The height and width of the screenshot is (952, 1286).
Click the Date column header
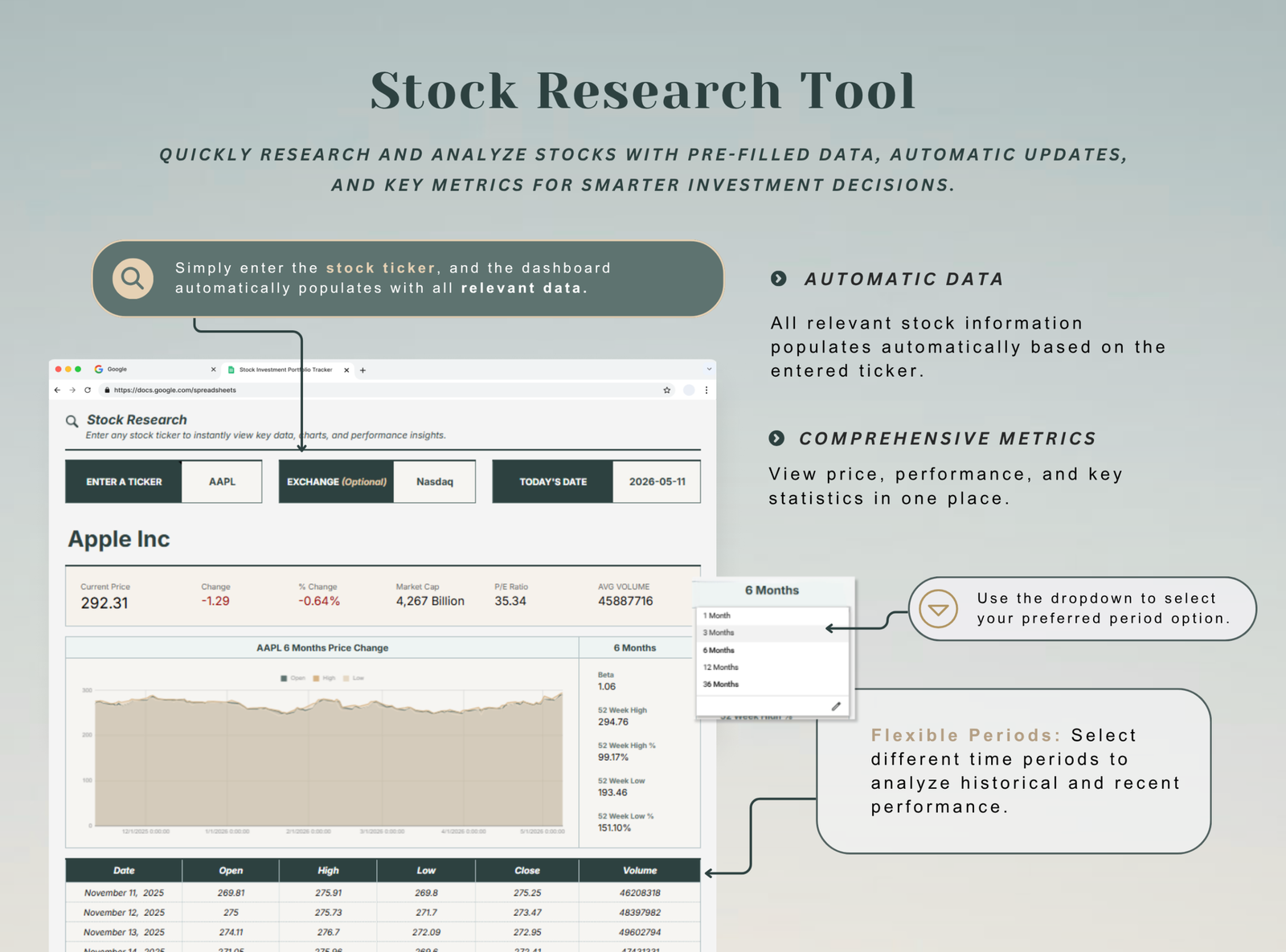pos(124,871)
